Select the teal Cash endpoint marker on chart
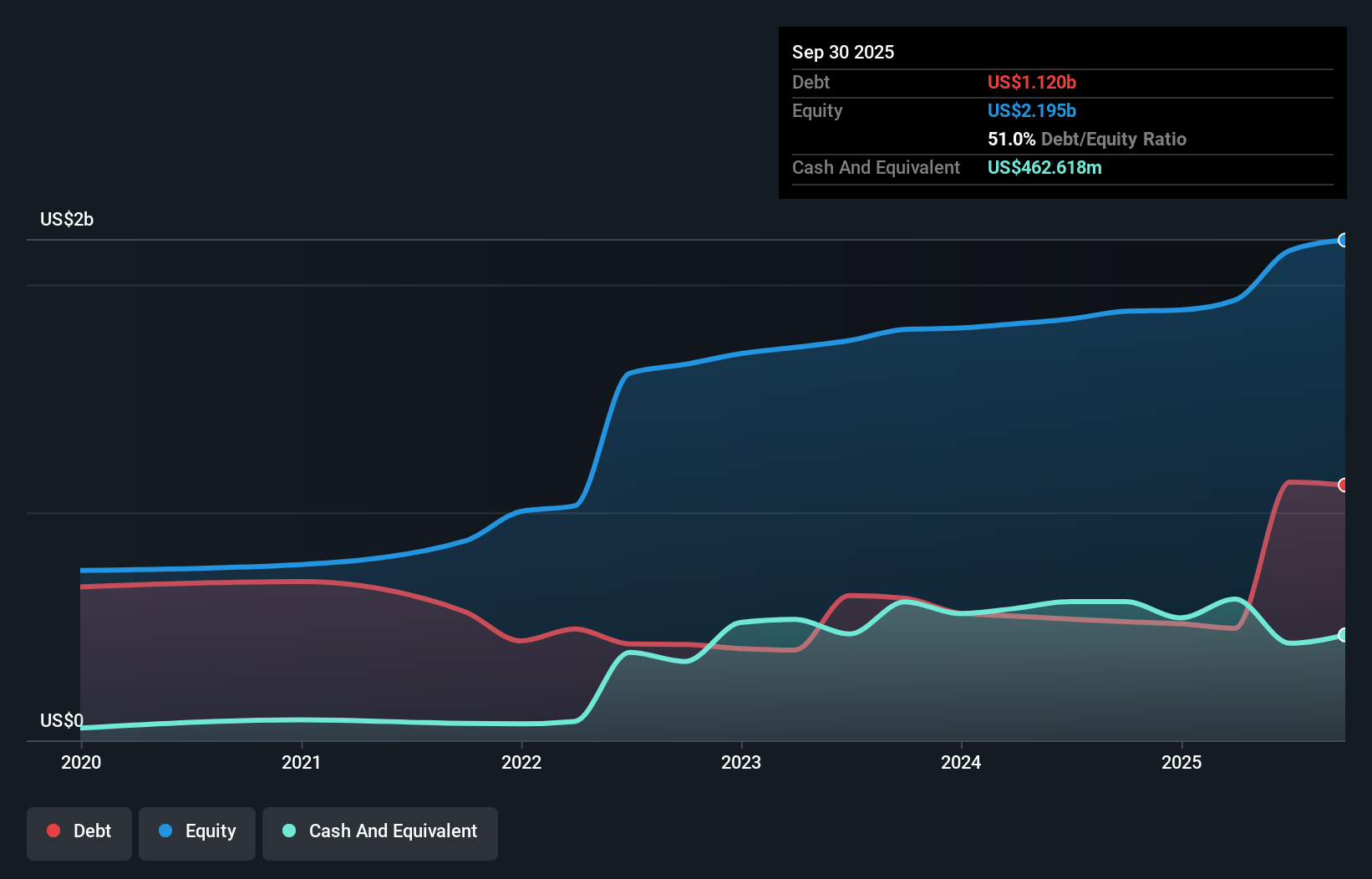Image resolution: width=1372 pixels, height=879 pixels. (x=1344, y=635)
